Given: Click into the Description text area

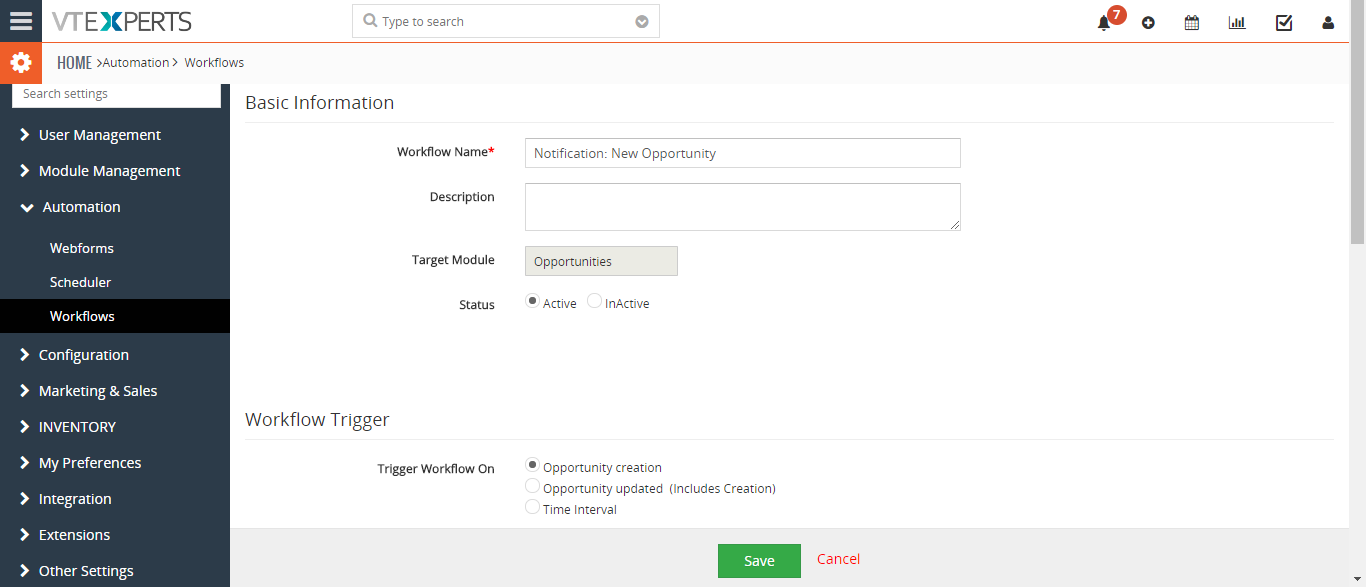Looking at the screenshot, I should point(743,207).
